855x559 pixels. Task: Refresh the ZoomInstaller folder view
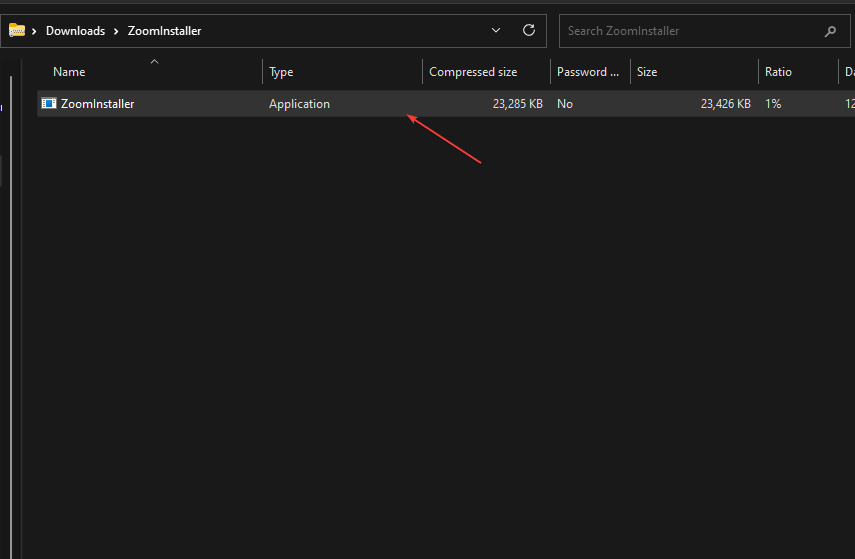[x=528, y=31]
